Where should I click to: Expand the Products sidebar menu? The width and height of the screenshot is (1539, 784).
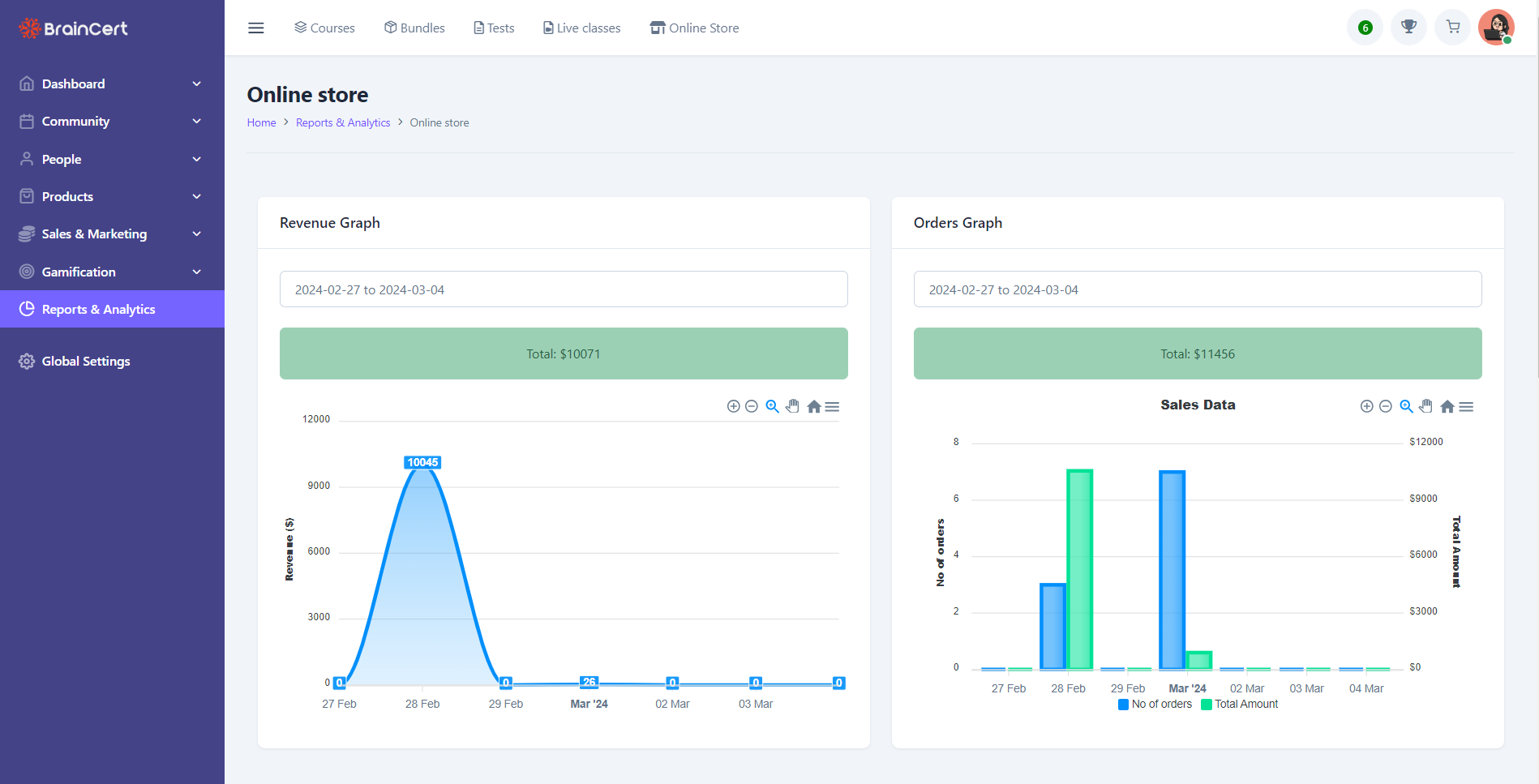tap(112, 196)
